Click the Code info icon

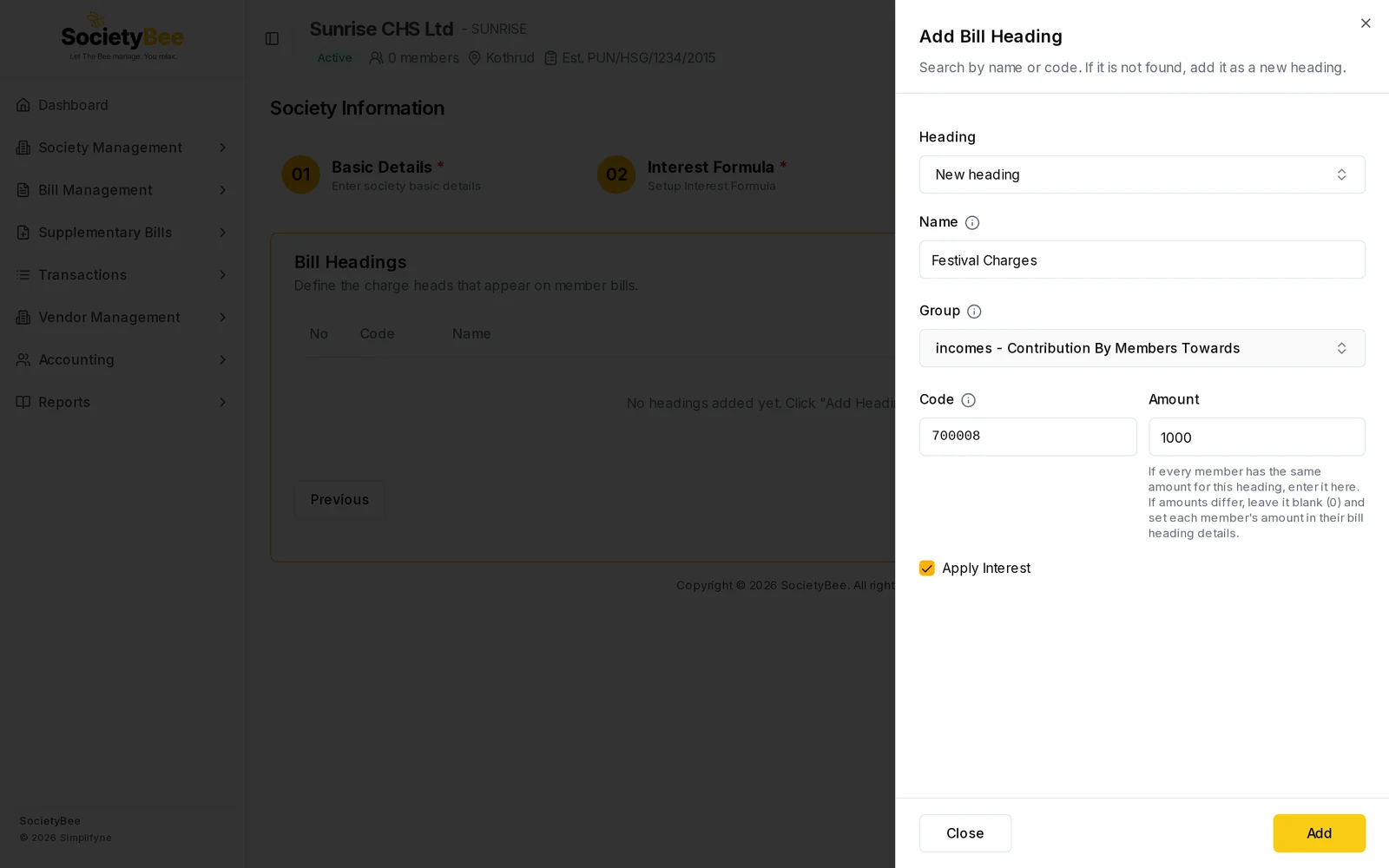(x=969, y=400)
